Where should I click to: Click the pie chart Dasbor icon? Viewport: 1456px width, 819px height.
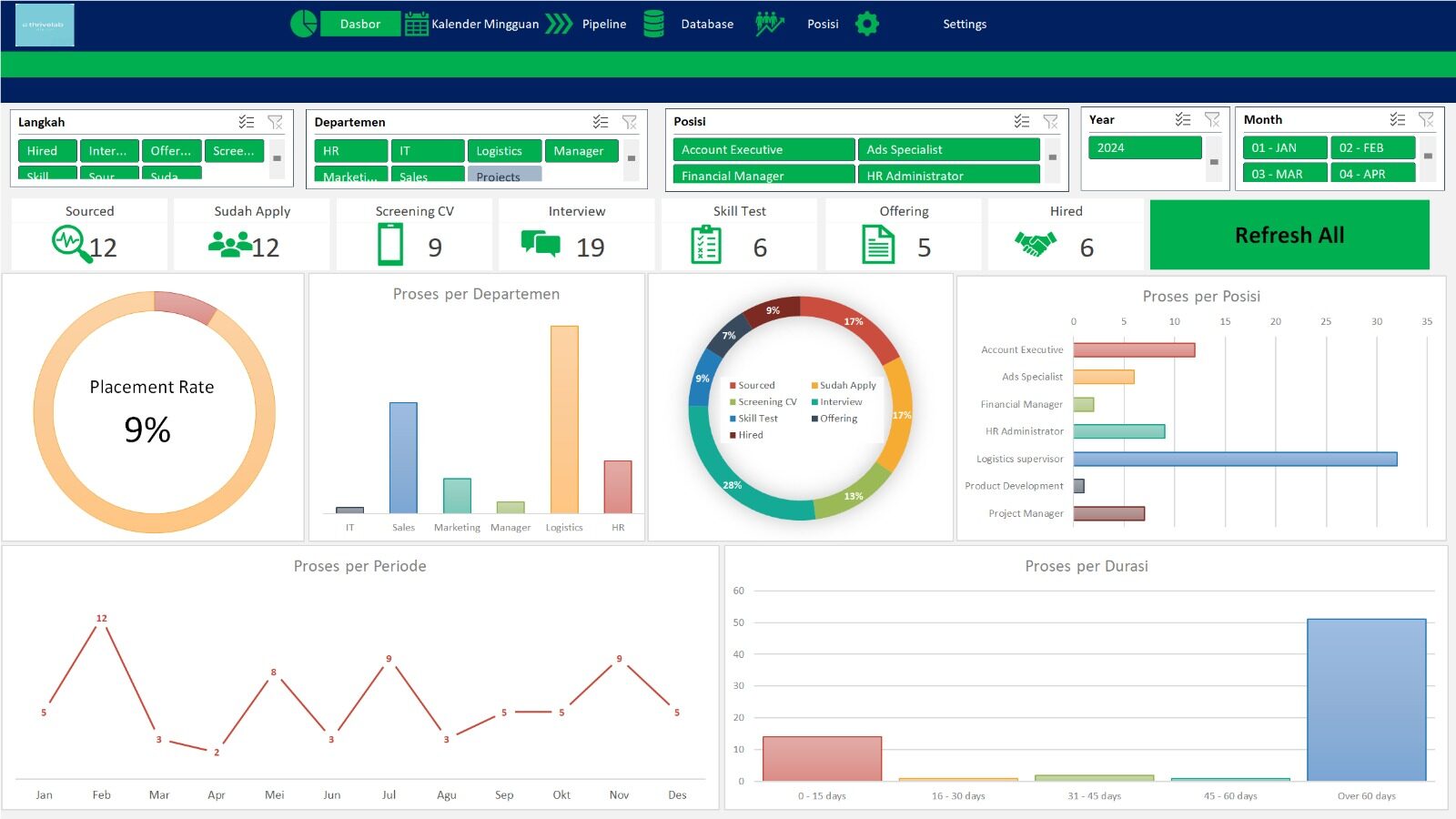coord(303,24)
